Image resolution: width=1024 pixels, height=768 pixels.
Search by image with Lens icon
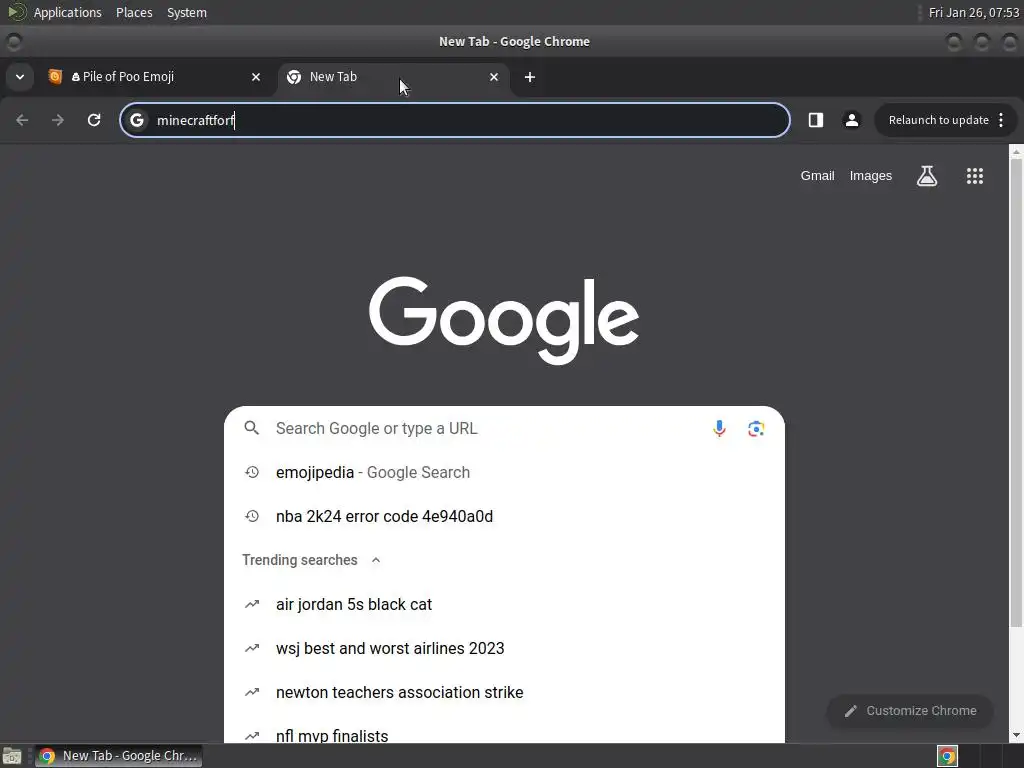pyautogui.click(x=756, y=428)
